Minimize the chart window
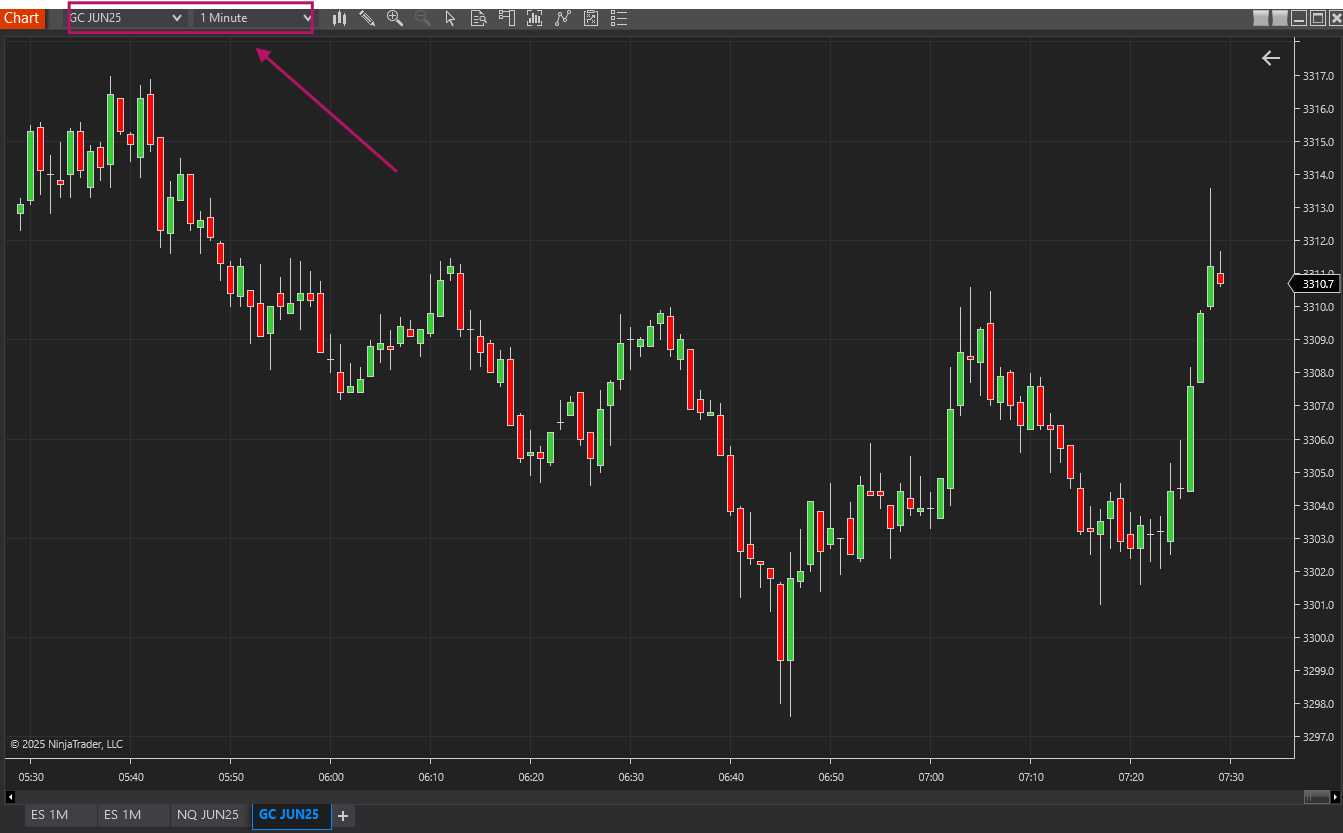The image size is (1343, 833). [x=1299, y=18]
